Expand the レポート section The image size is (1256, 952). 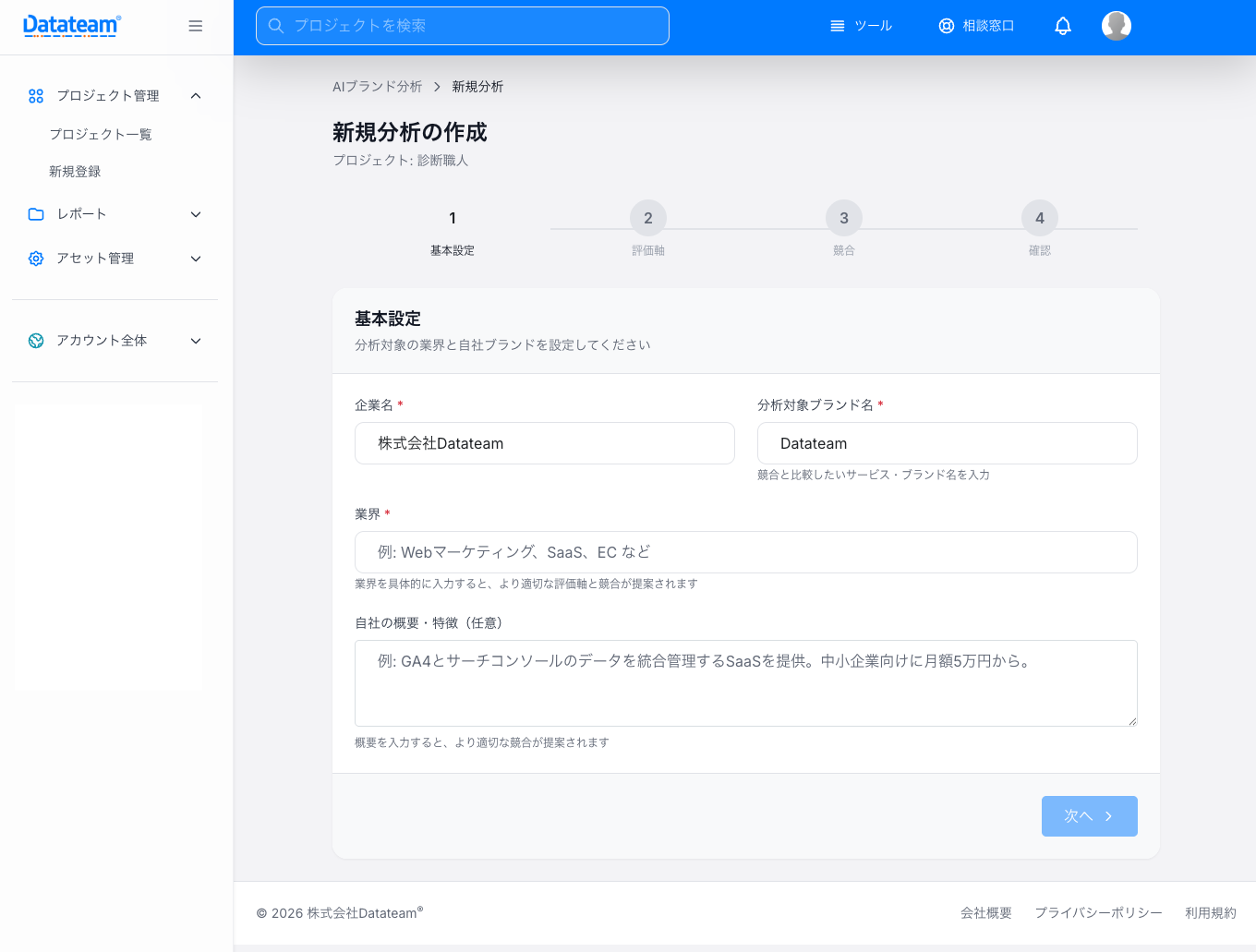click(x=195, y=213)
